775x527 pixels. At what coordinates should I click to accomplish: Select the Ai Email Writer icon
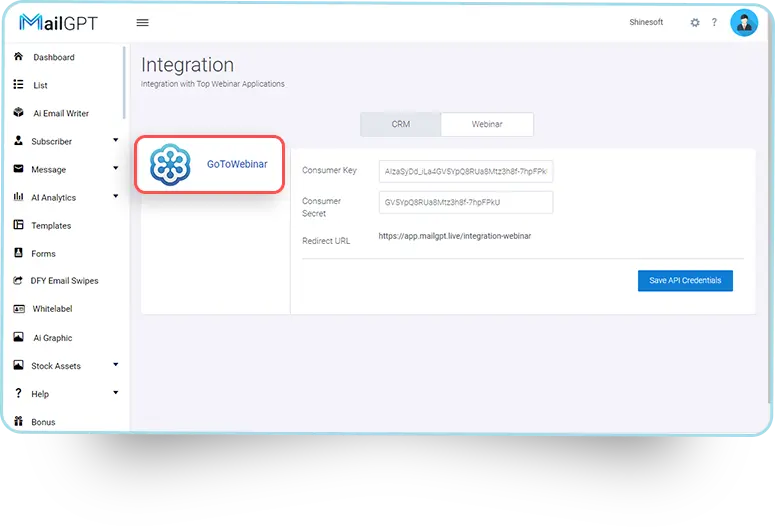(18, 113)
